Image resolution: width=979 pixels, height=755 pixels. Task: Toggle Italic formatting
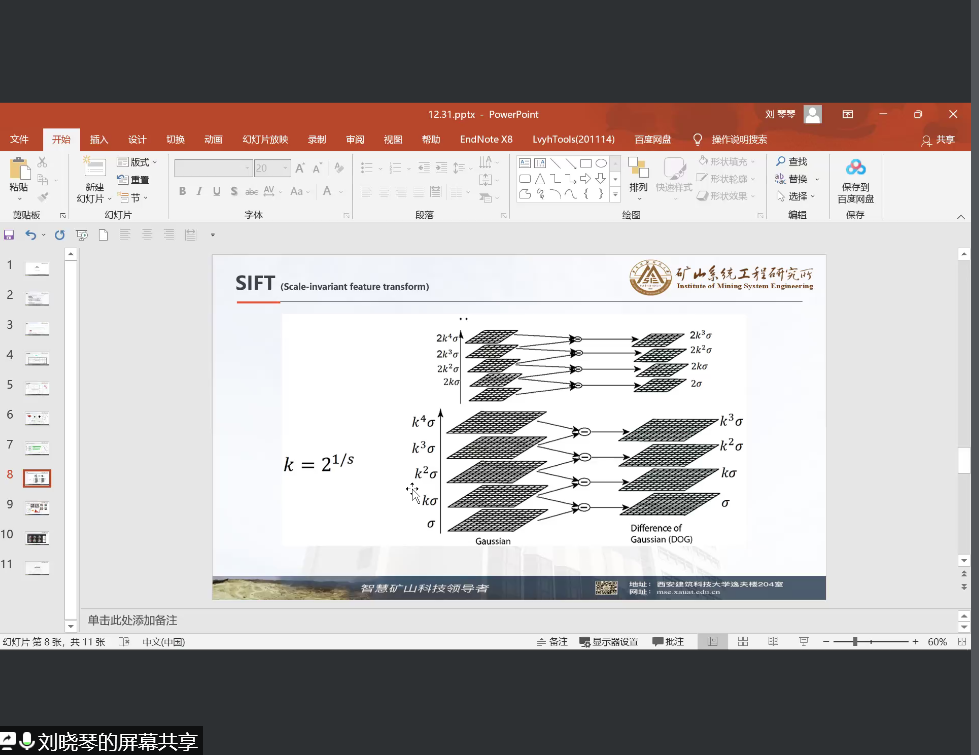click(x=199, y=191)
